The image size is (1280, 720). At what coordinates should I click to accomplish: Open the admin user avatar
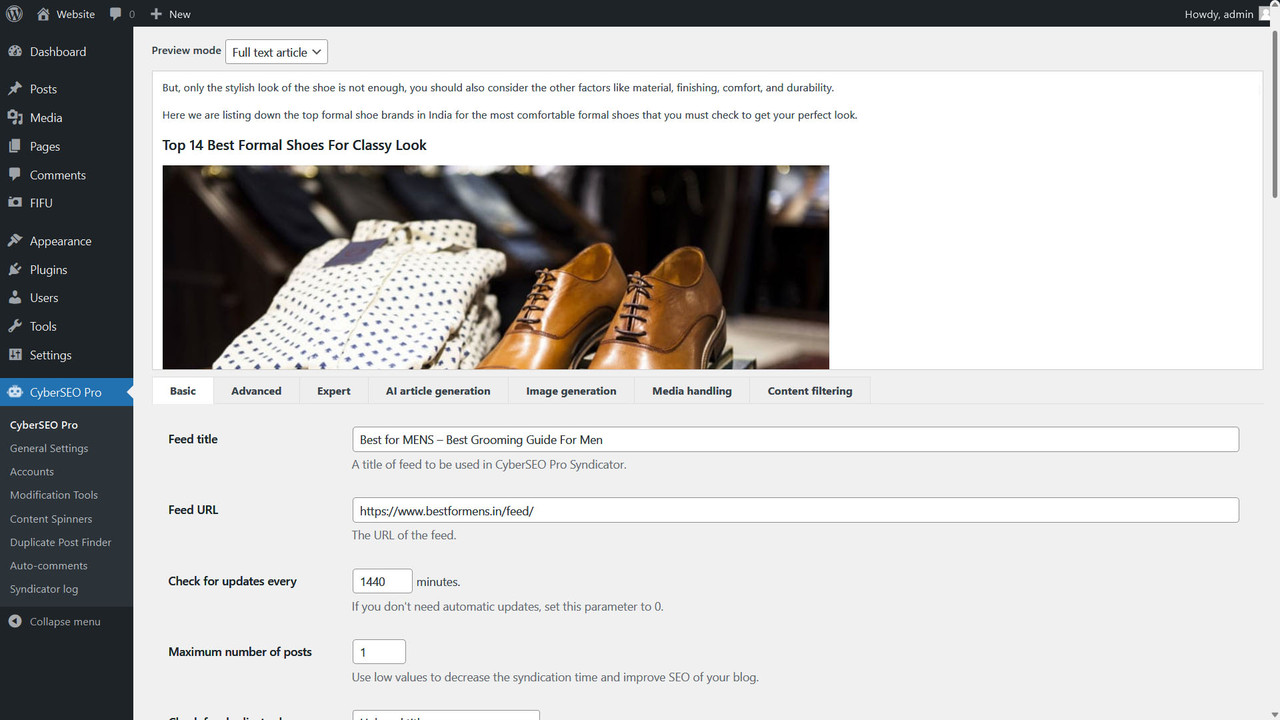[1266, 14]
